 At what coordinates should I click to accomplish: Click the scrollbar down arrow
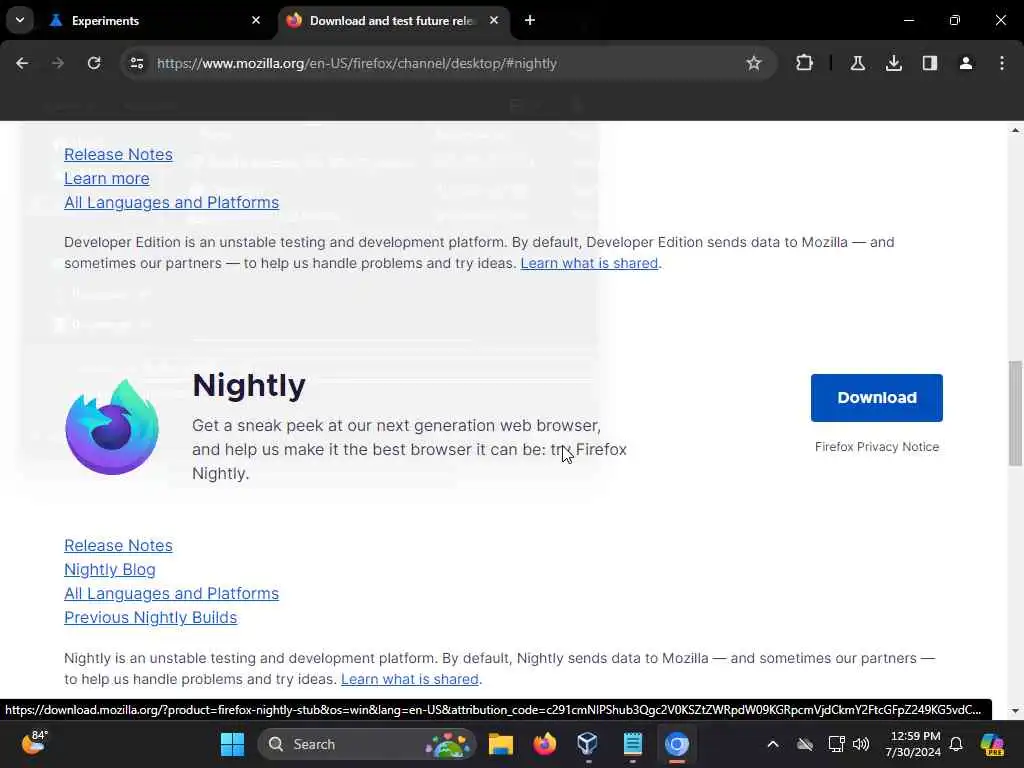click(1015, 711)
